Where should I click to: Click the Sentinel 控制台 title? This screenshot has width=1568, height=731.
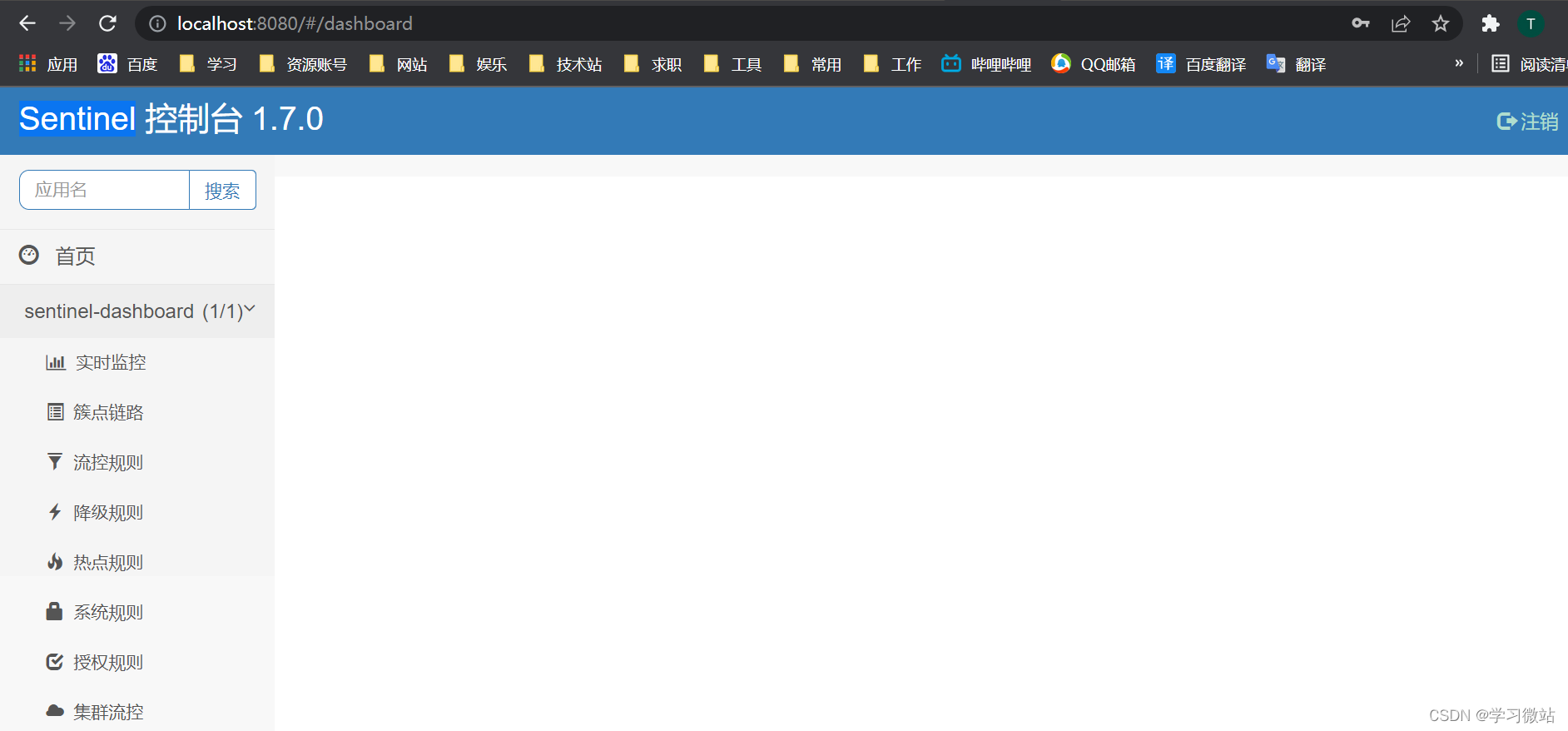(171, 119)
